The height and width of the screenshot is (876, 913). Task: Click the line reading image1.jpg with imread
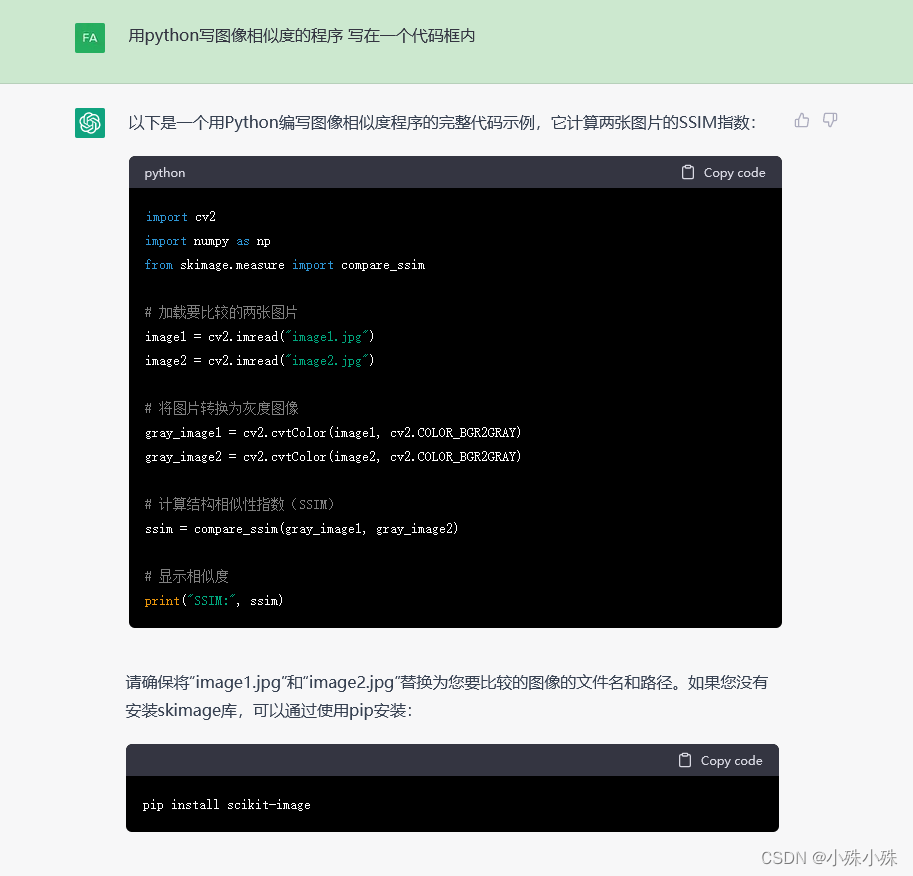pos(260,337)
